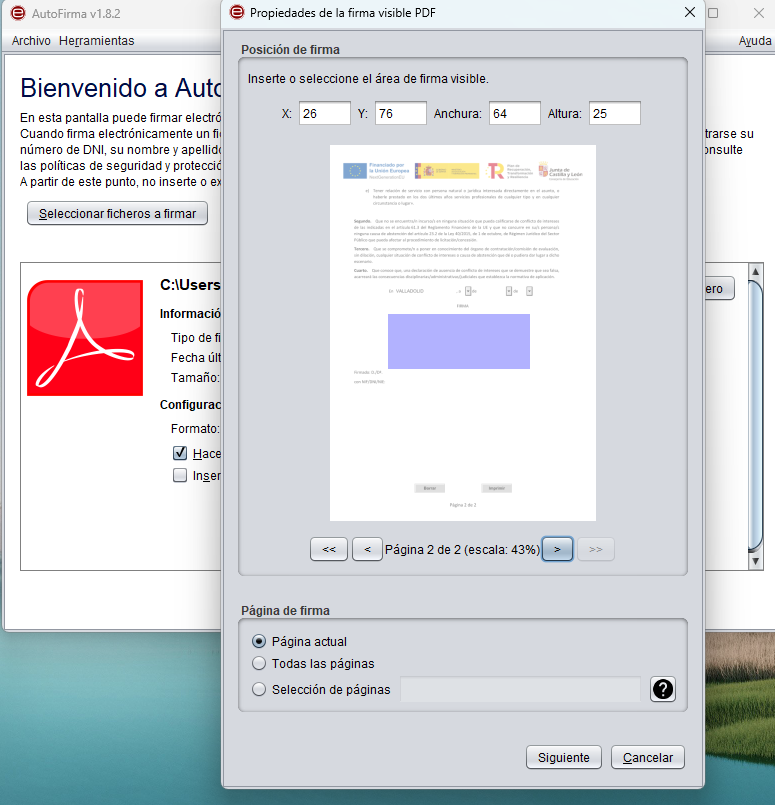
Task: Click the C:\Users file path text
Action: point(190,284)
